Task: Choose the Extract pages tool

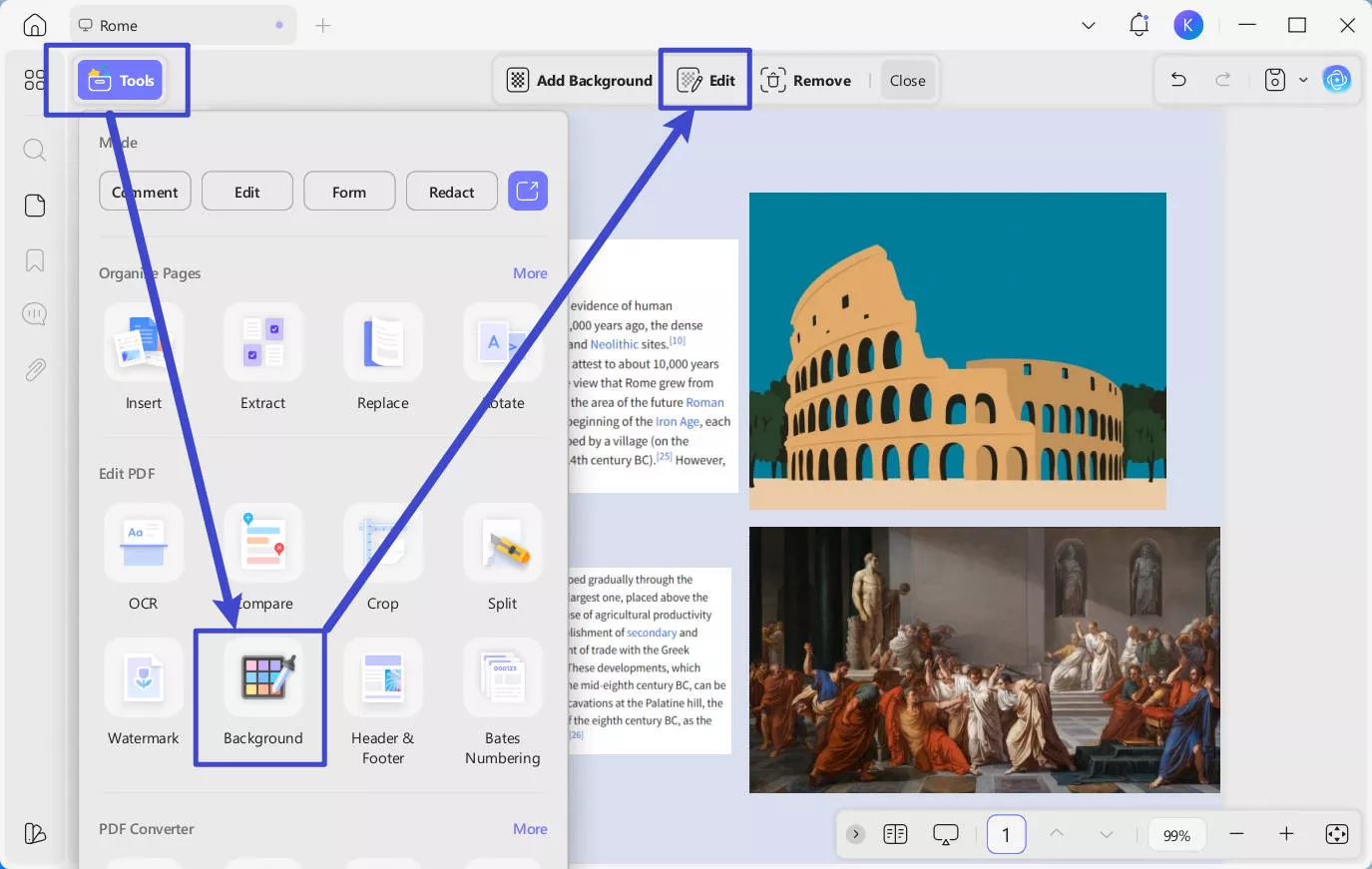Action: pos(263,357)
